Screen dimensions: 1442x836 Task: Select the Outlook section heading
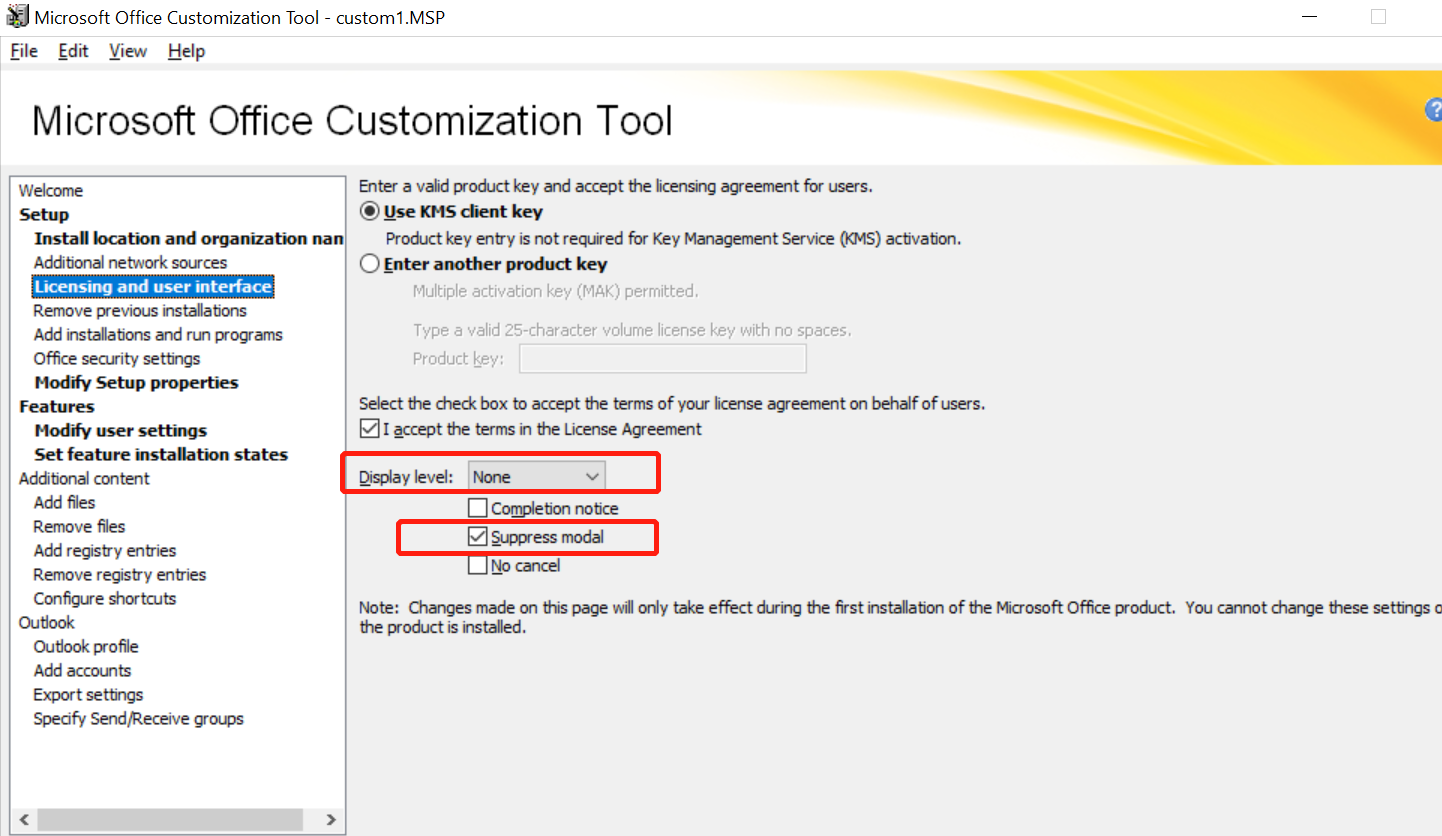(x=47, y=623)
